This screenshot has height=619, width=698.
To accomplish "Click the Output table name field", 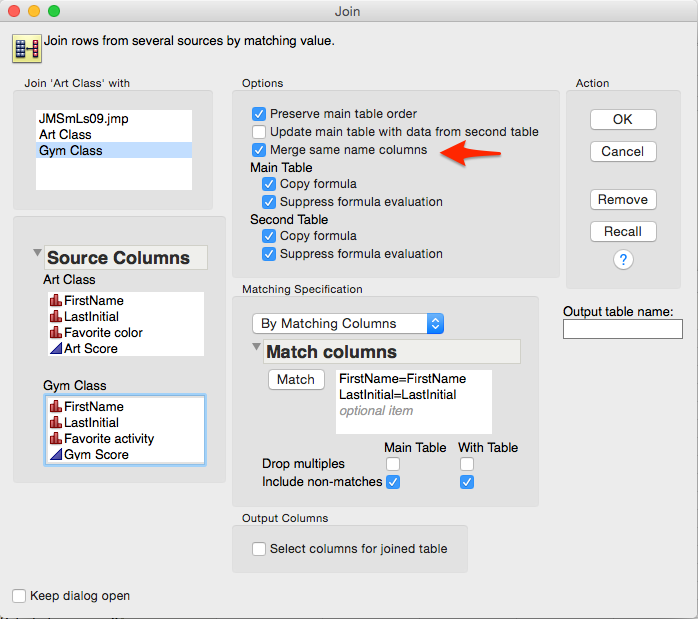I will (622, 329).
